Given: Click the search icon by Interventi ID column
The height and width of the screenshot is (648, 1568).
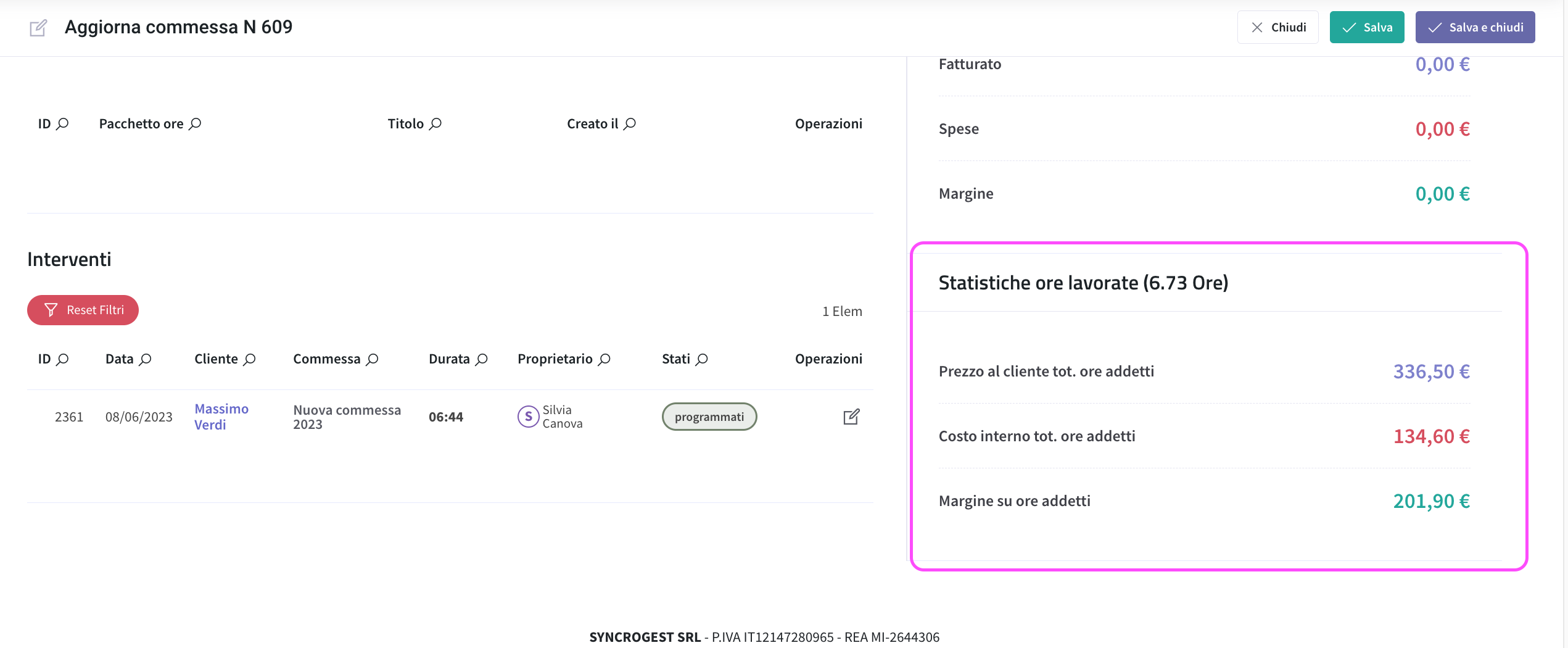Looking at the screenshot, I should tap(62, 359).
